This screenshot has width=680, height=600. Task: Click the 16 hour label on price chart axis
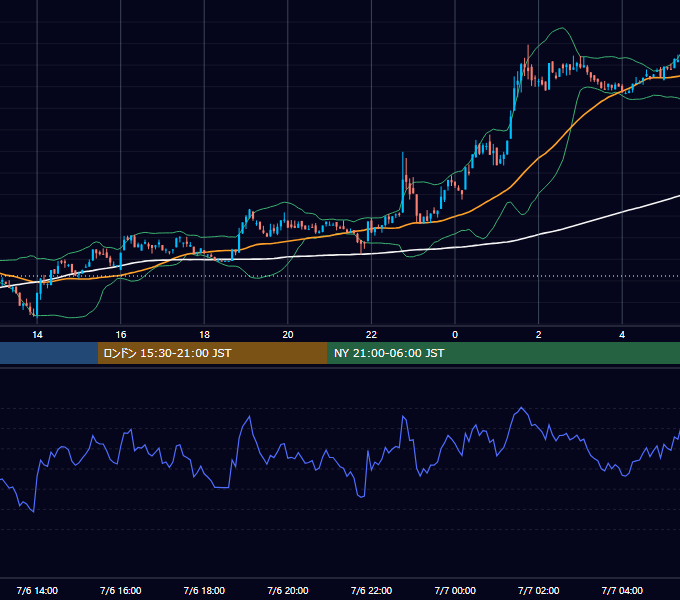pos(121,335)
